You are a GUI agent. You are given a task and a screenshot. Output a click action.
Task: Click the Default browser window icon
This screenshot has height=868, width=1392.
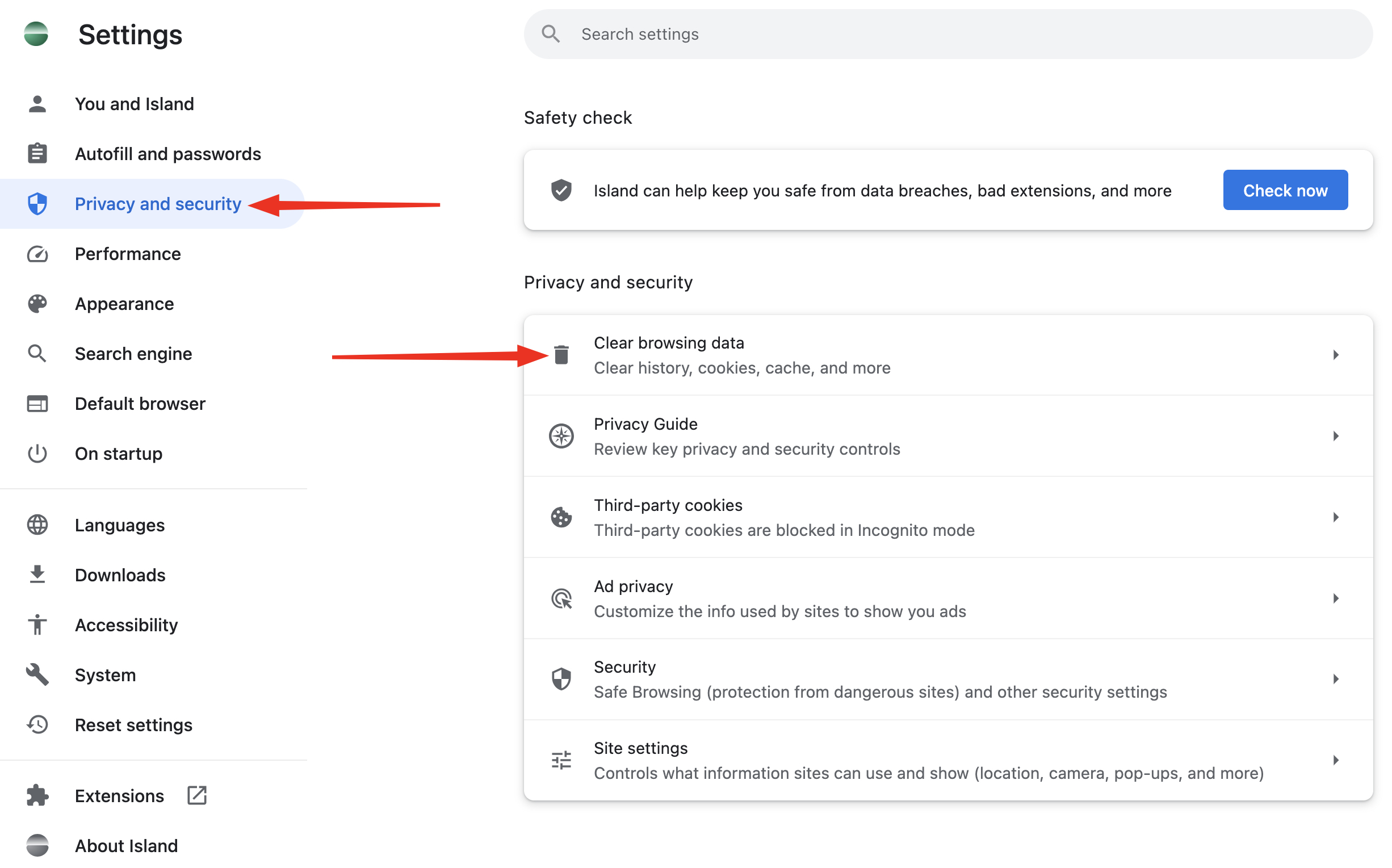click(37, 404)
